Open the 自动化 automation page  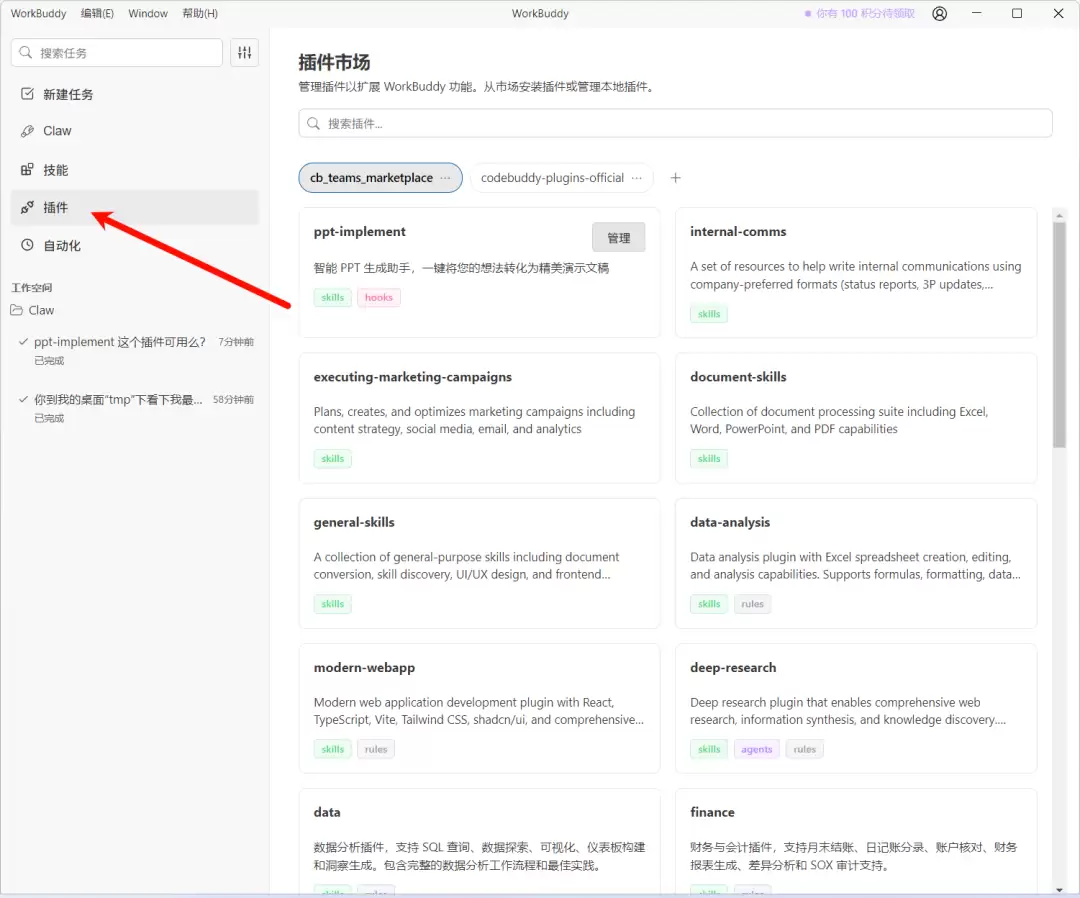pyautogui.click(x=62, y=245)
